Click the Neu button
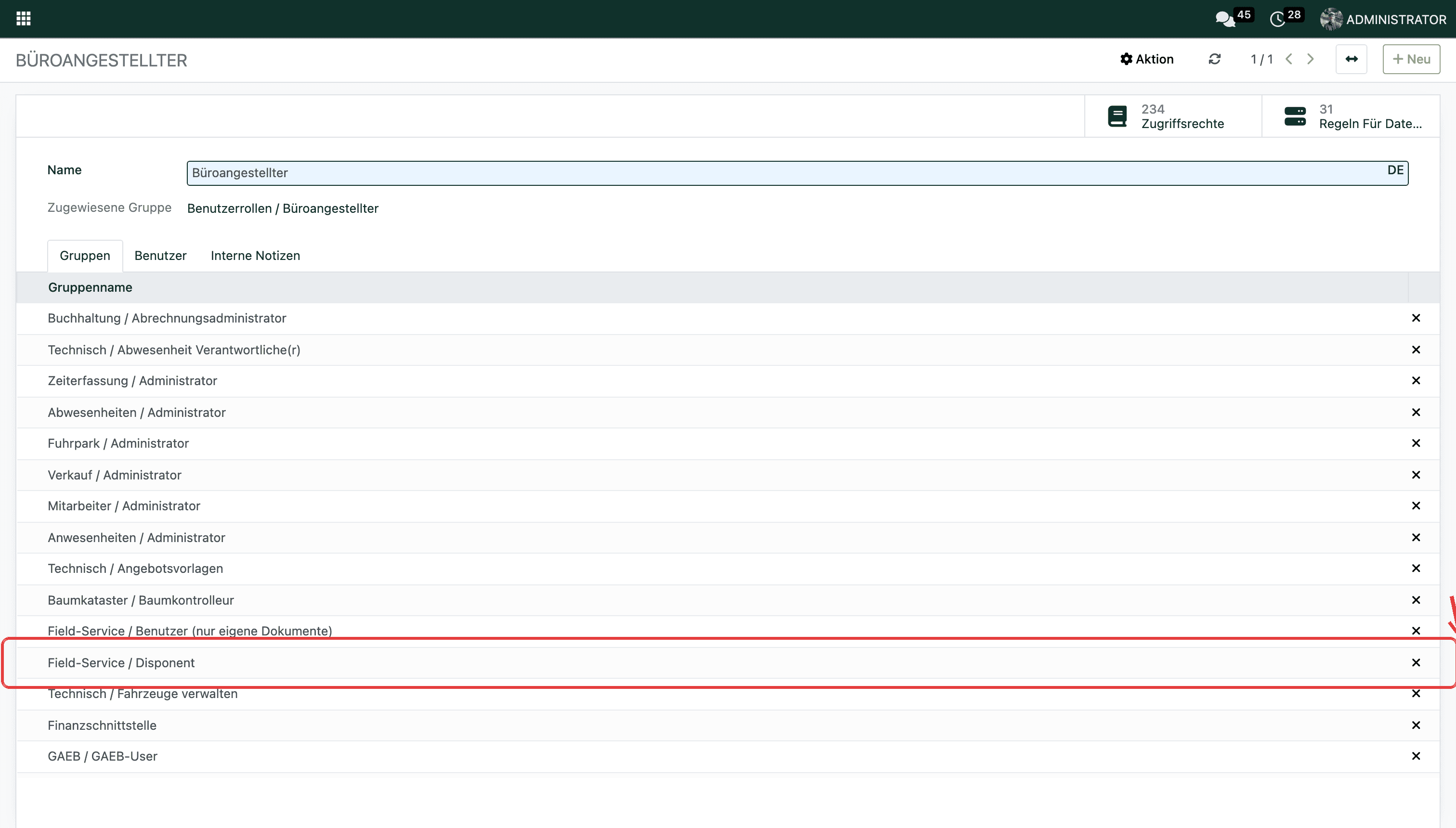 coord(1411,59)
